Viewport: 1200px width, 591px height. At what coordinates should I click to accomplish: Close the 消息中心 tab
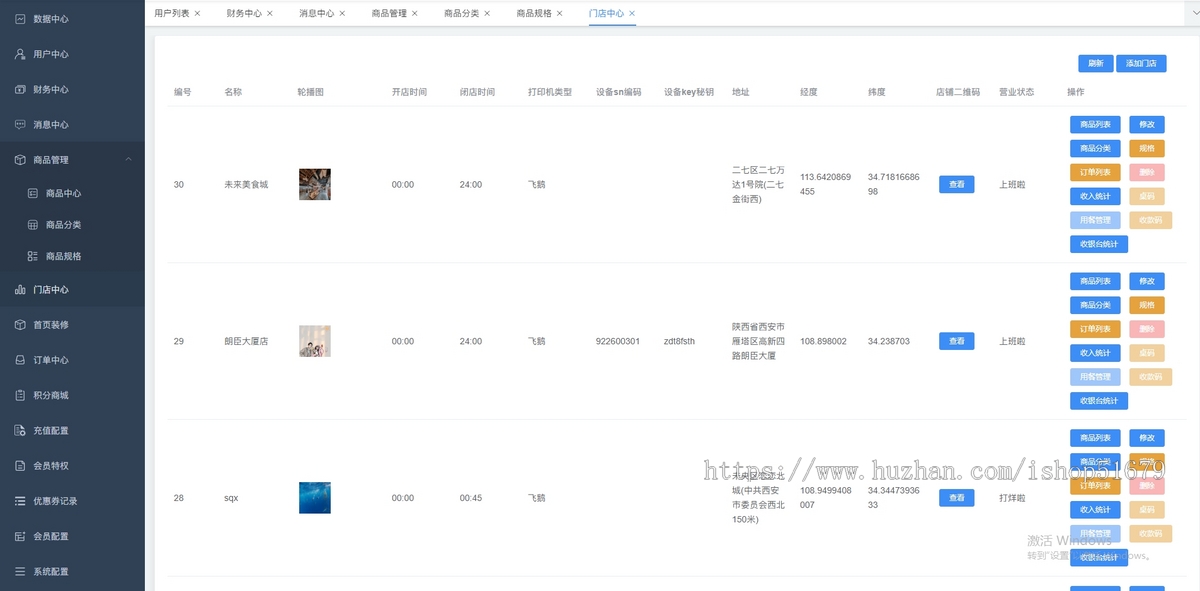tap(342, 13)
